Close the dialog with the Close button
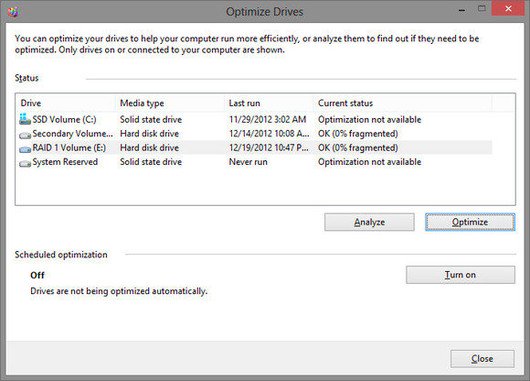Image resolution: width=530 pixels, height=381 pixels. 482,359
